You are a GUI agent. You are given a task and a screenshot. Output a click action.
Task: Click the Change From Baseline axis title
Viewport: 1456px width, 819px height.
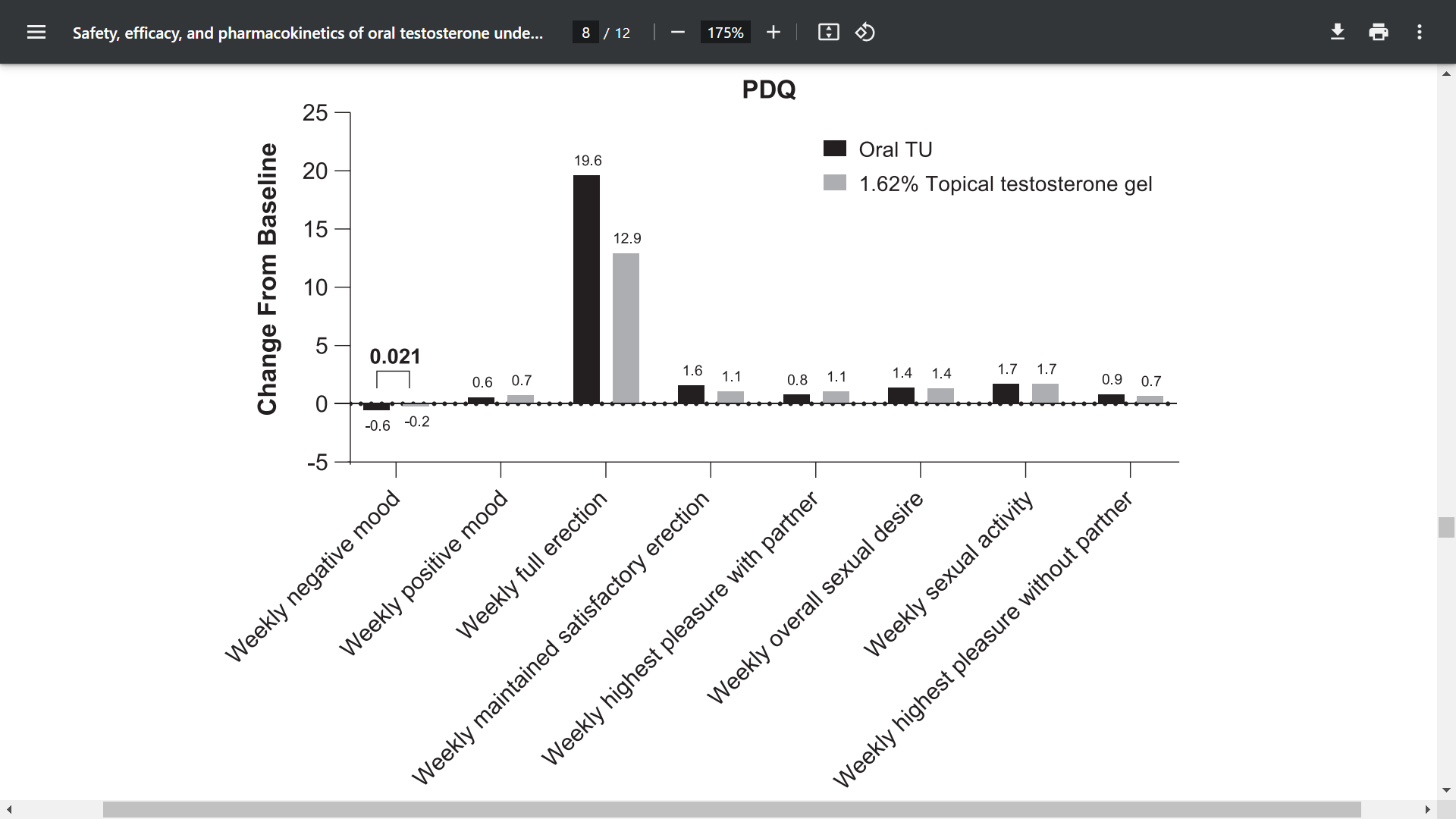tap(267, 279)
